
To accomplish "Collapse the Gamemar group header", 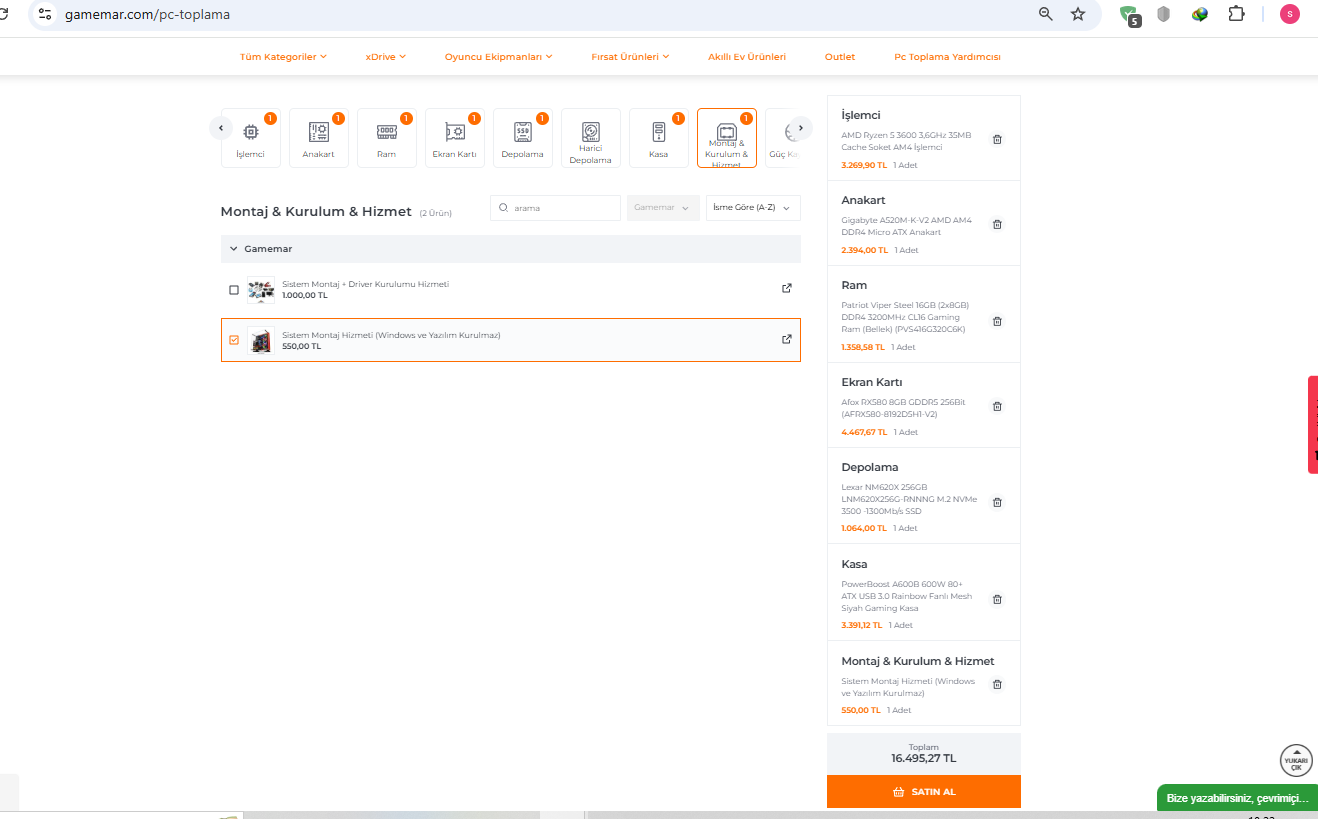I will [x=511, y=249].
